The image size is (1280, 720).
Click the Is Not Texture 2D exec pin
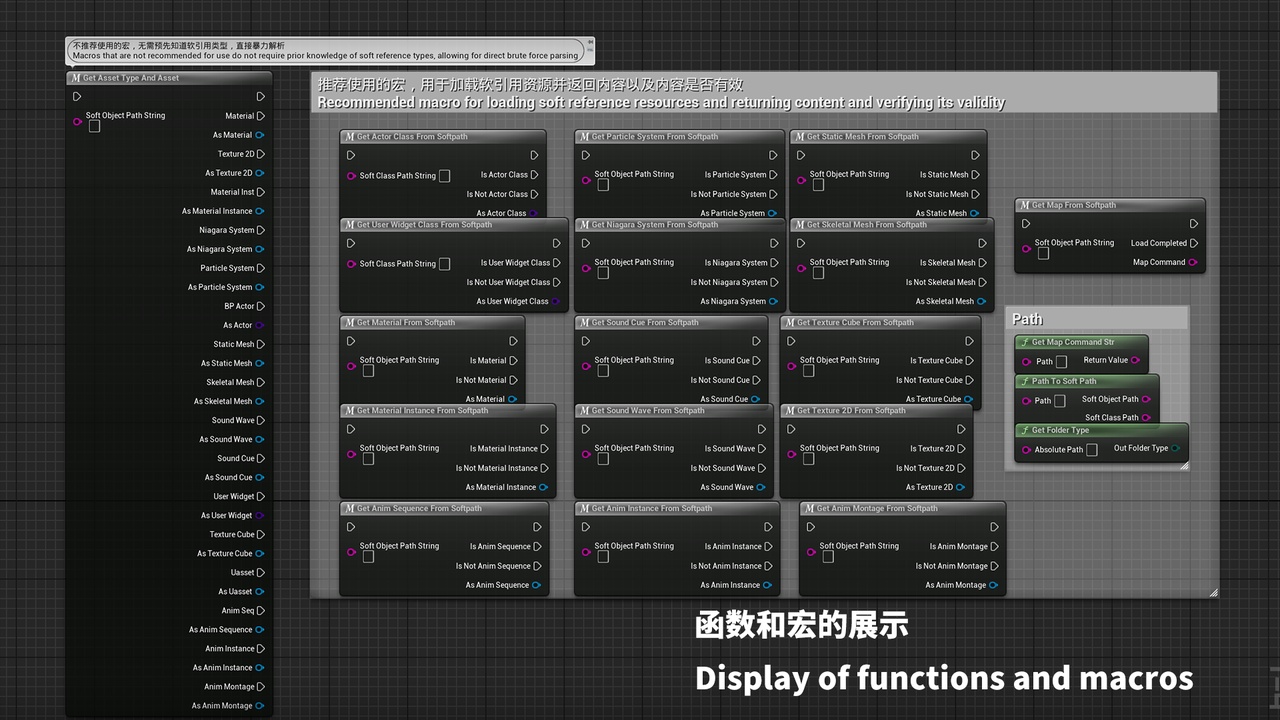click(x=960, y=468)
